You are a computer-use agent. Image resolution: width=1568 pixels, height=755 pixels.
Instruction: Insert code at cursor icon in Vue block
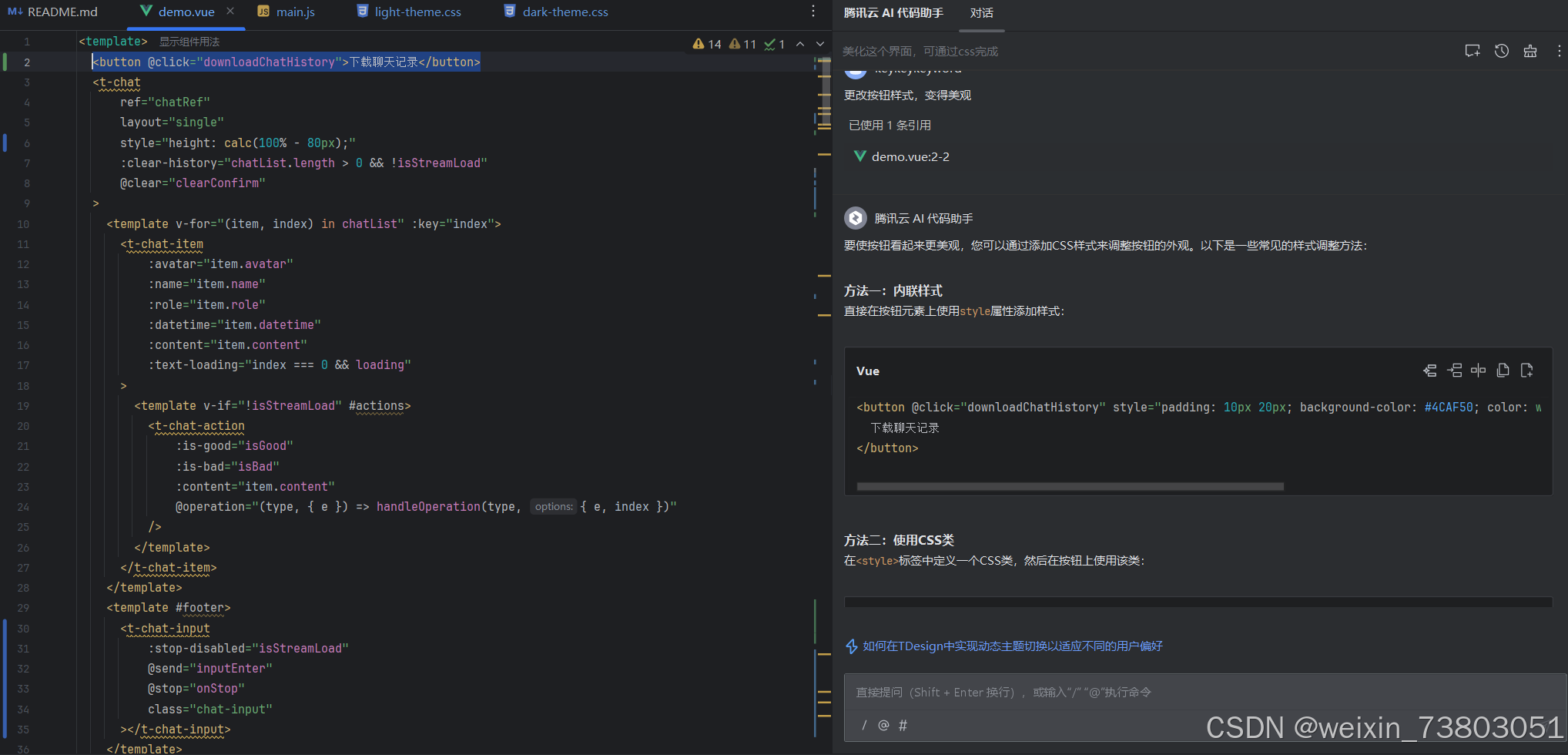point(1430,371)
